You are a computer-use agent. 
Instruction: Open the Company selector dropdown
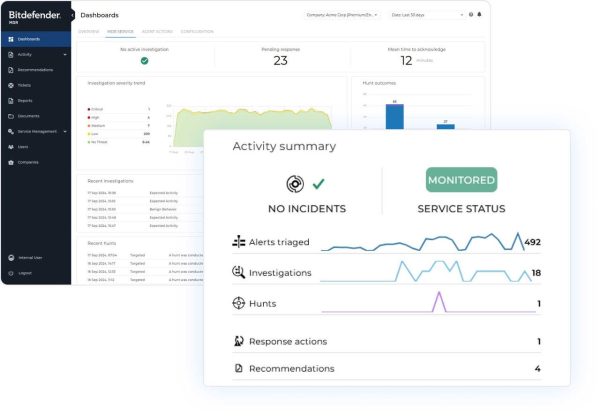pos(342,15)
